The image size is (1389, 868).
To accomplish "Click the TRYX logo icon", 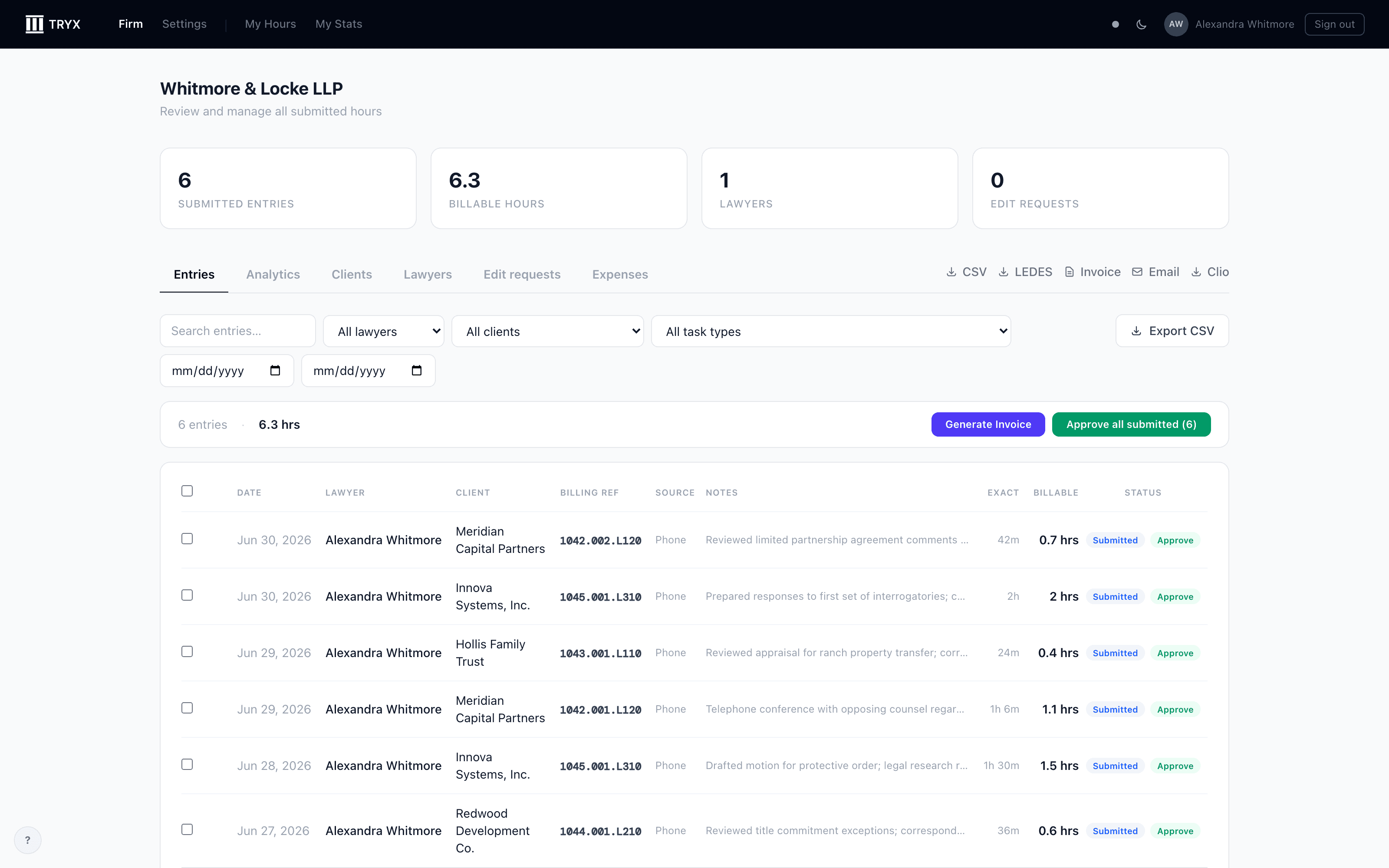I will [x=34, y=24].
